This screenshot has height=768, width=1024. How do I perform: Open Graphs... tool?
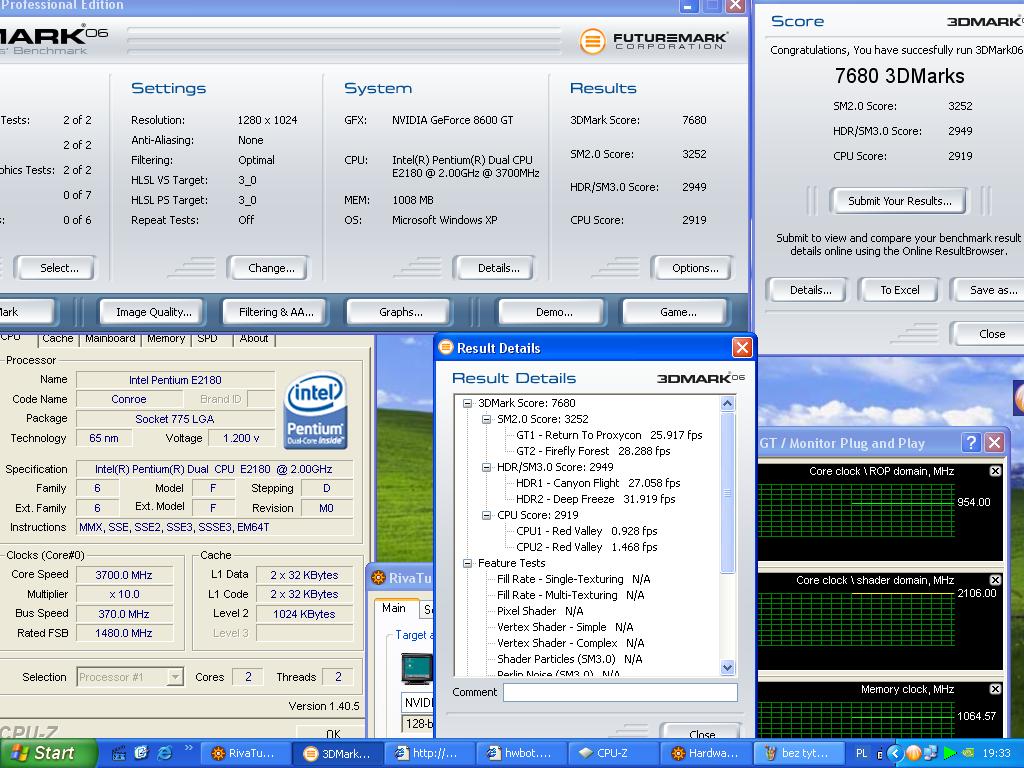(x=400, y=312)
